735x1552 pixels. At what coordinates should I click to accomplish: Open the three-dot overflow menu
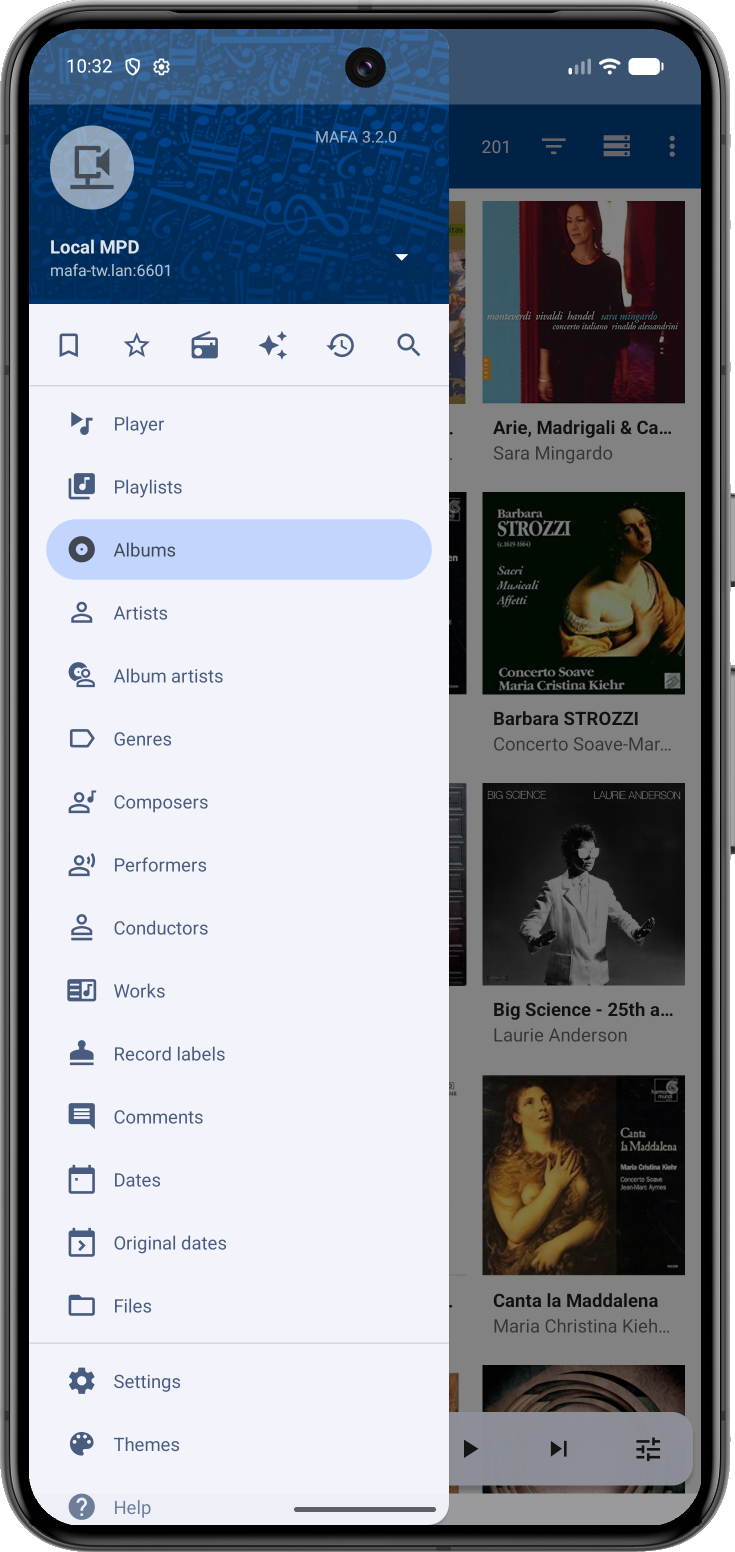672,147
